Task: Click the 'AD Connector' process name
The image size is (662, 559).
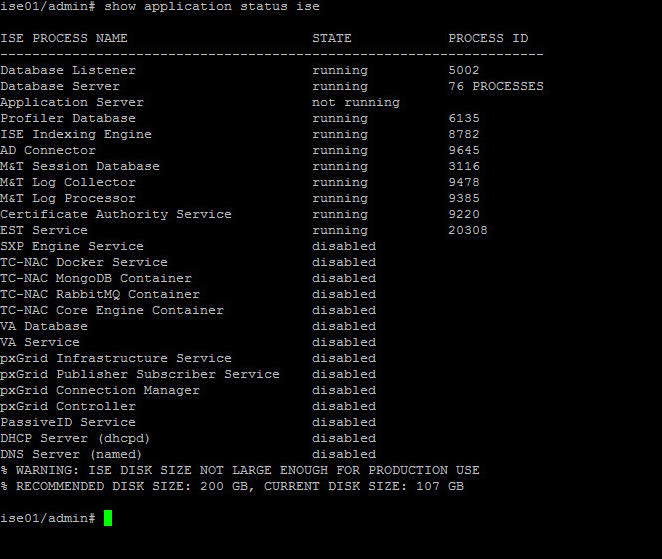Action: pyautogui.click(x=48, y=150)
